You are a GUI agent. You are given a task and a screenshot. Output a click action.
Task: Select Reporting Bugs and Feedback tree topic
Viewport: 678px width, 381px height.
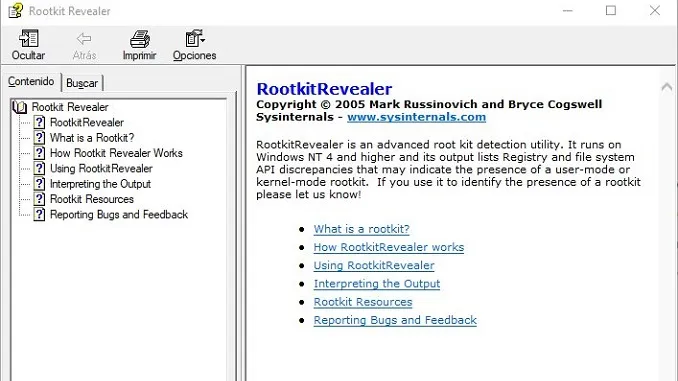(x=119, y=215)
